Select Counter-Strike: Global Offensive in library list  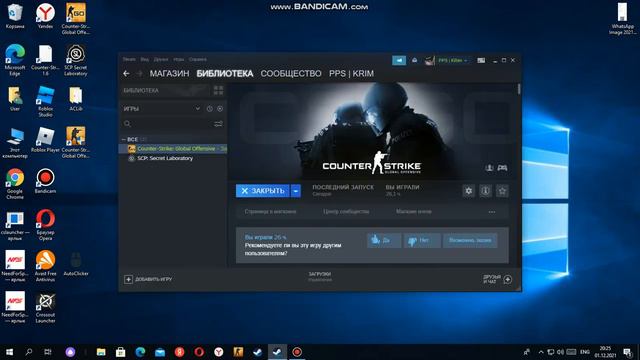pos(173,149)
